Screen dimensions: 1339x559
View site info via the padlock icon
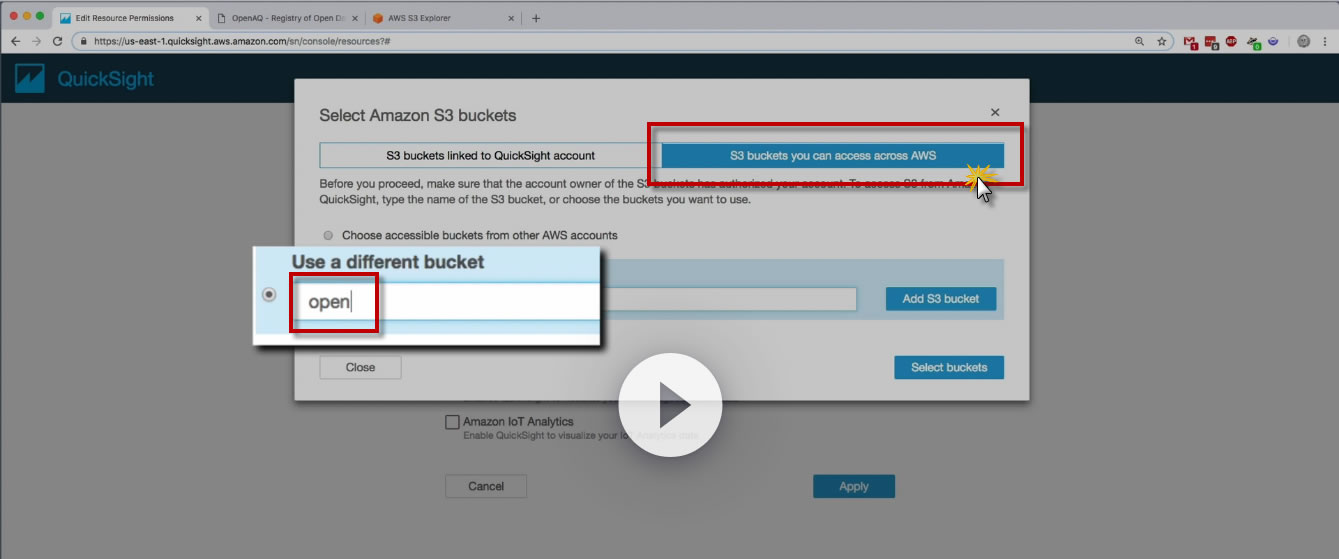85,42
